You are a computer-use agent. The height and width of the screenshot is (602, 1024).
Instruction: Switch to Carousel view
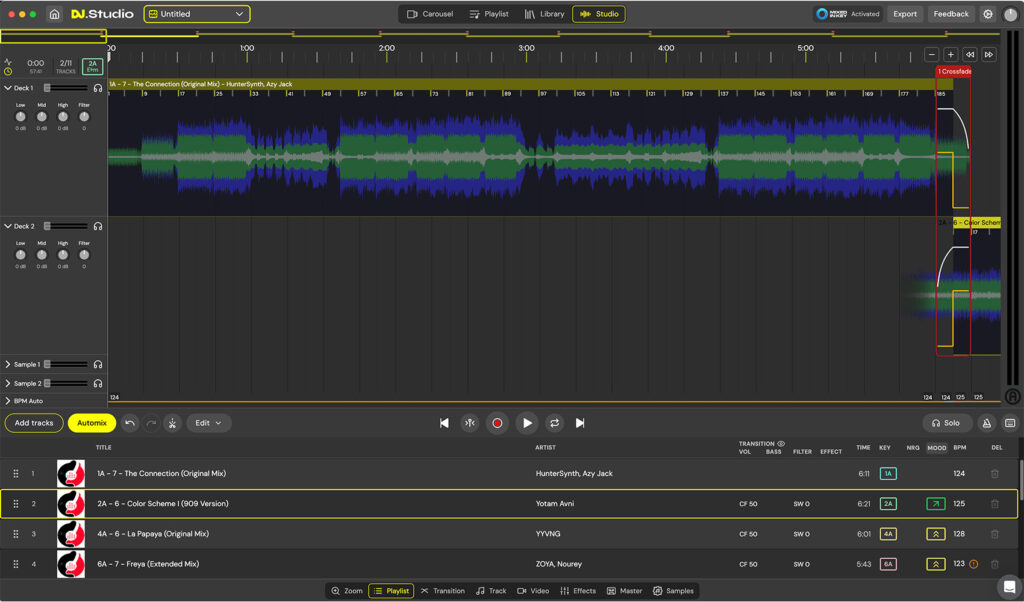click(430, 14)
